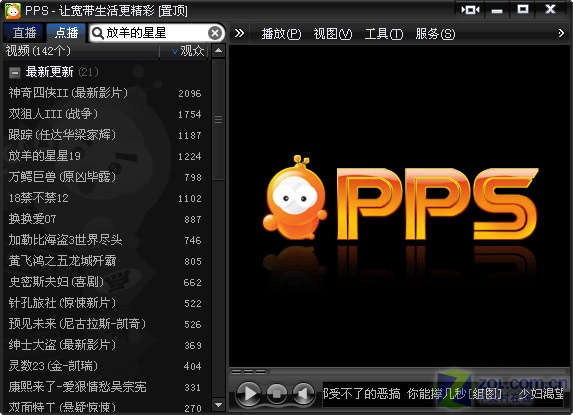Click the PPS app logo icon in title bar
The width and height of the screenshot is (573, 415).
pyautogui.click(x=13, y=11)
